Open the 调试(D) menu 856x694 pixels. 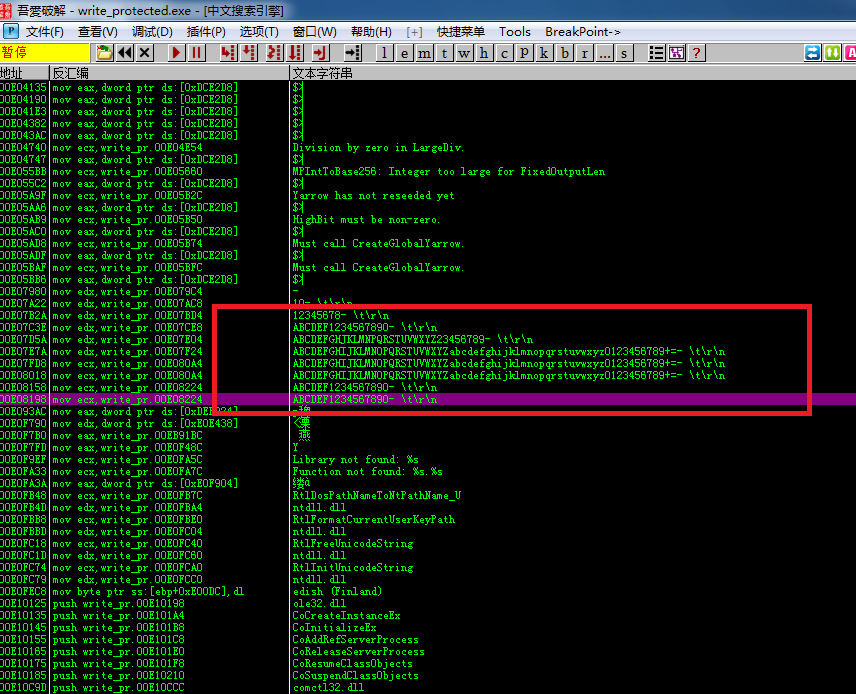152,32
